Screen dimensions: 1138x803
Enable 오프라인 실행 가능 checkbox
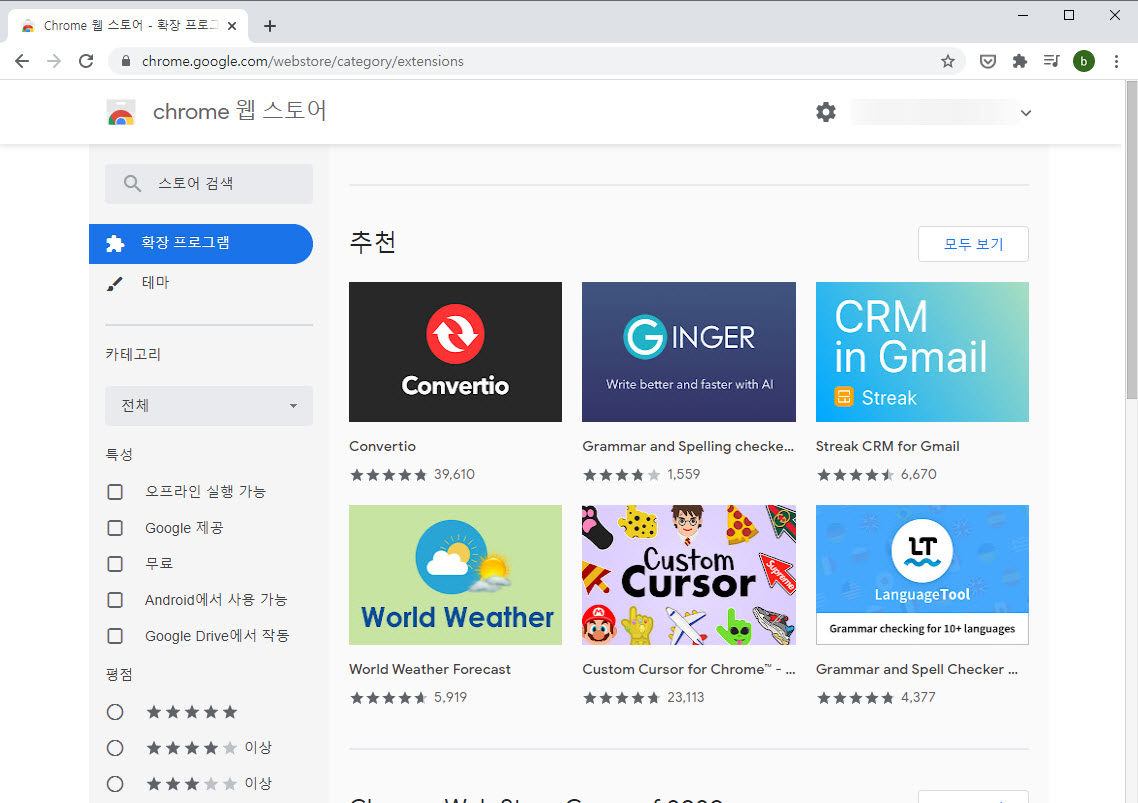115,492
